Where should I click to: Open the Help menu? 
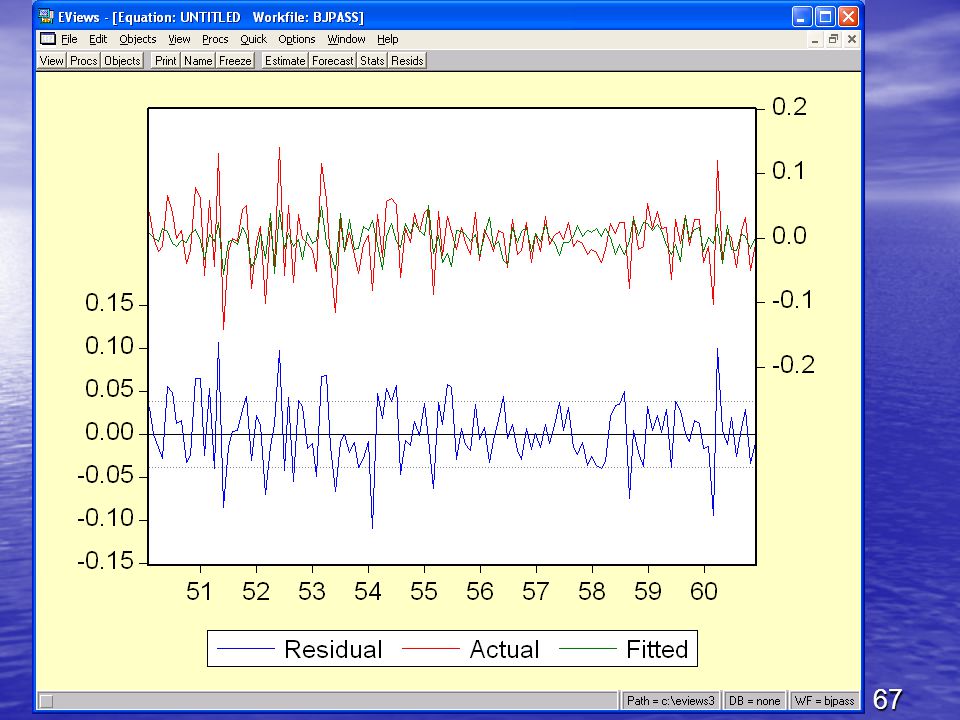pos(388,39)
